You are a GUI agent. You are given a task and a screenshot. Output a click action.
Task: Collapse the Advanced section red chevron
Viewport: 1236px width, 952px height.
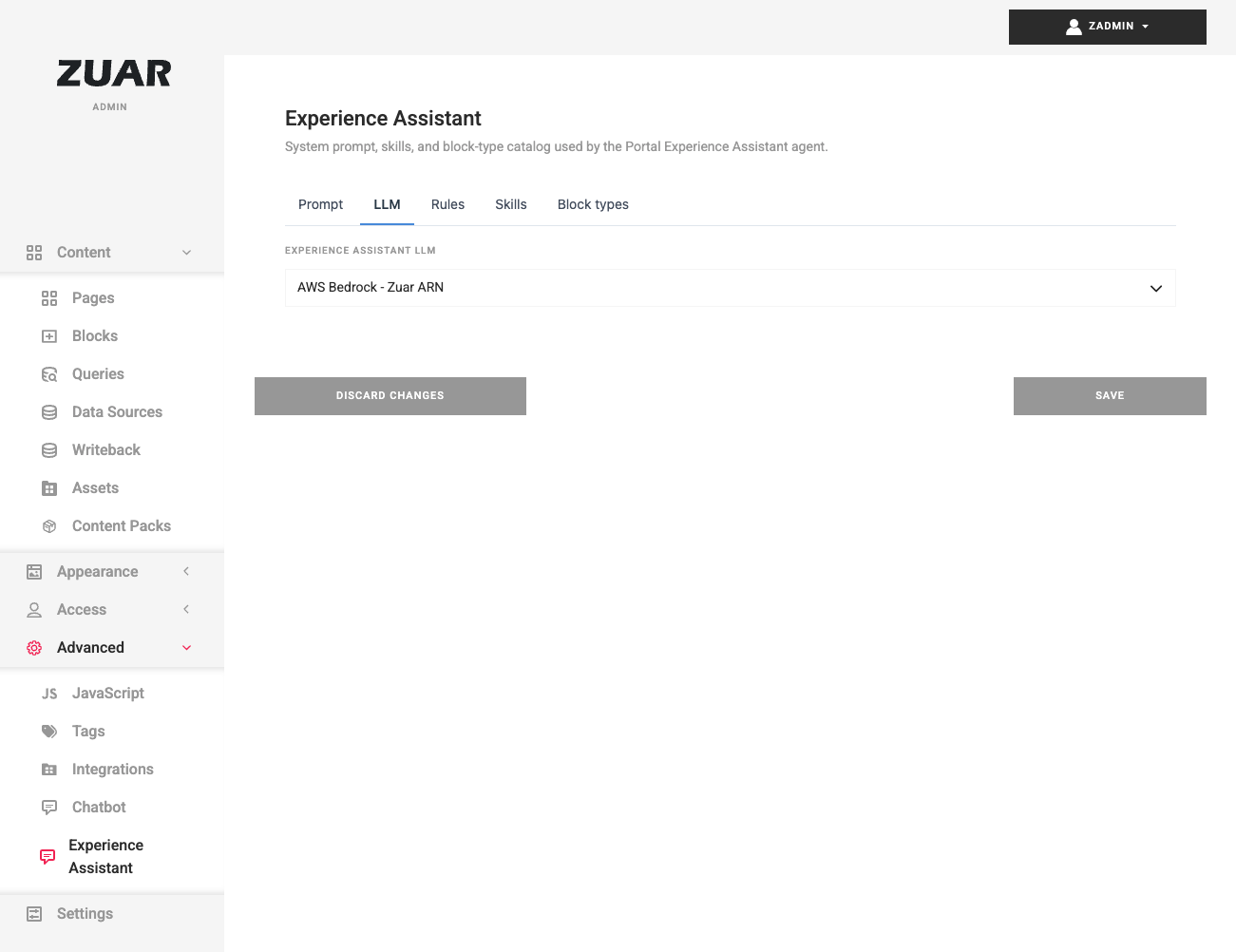click(x=187, y=648)
